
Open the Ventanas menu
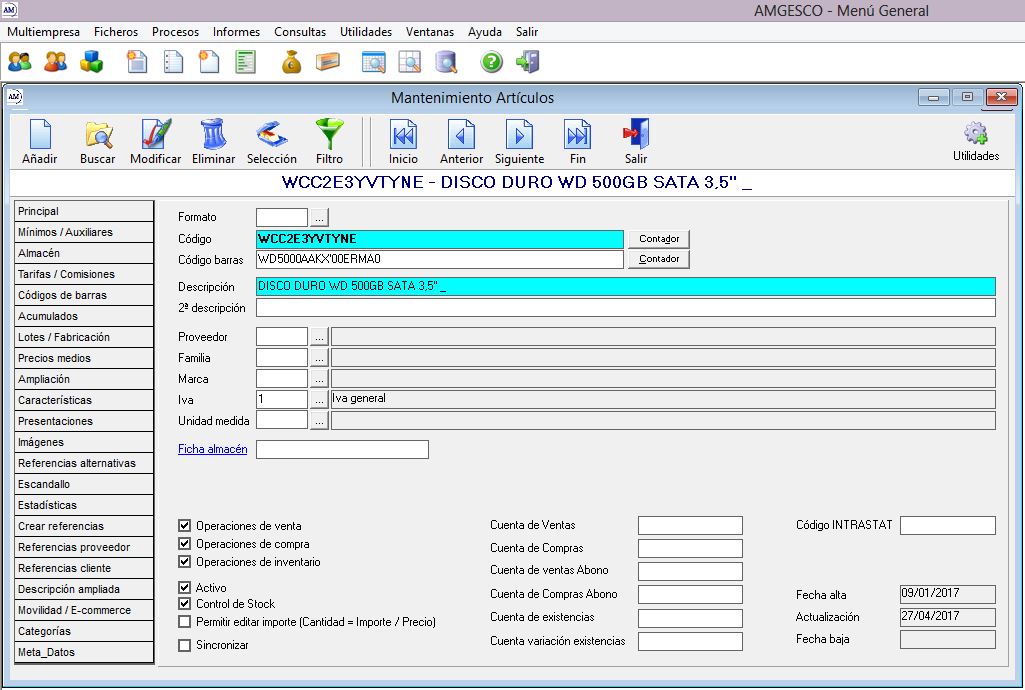(x=429, y=31)
